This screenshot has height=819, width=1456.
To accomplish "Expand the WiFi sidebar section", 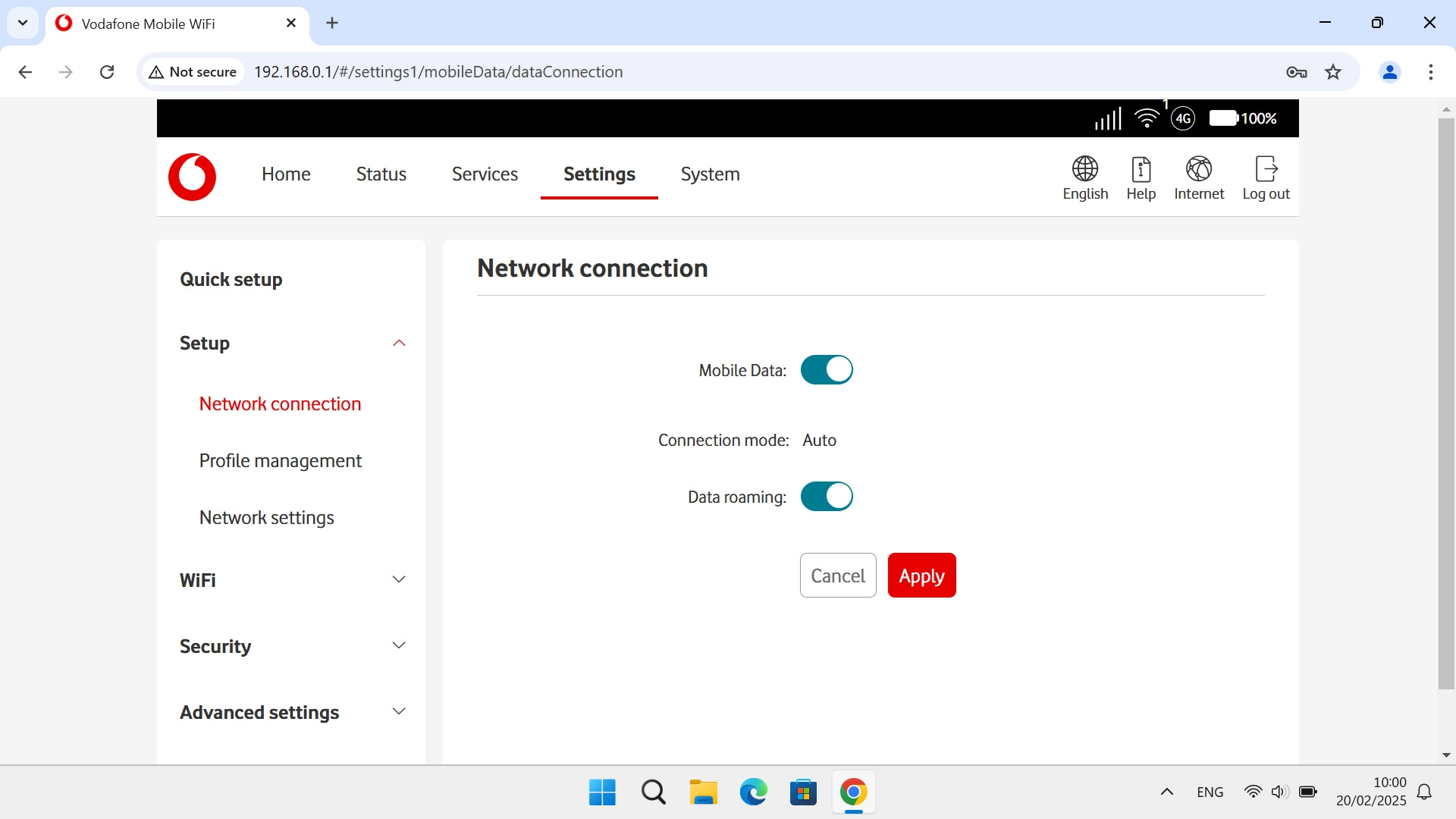I will tap(399, 580).
